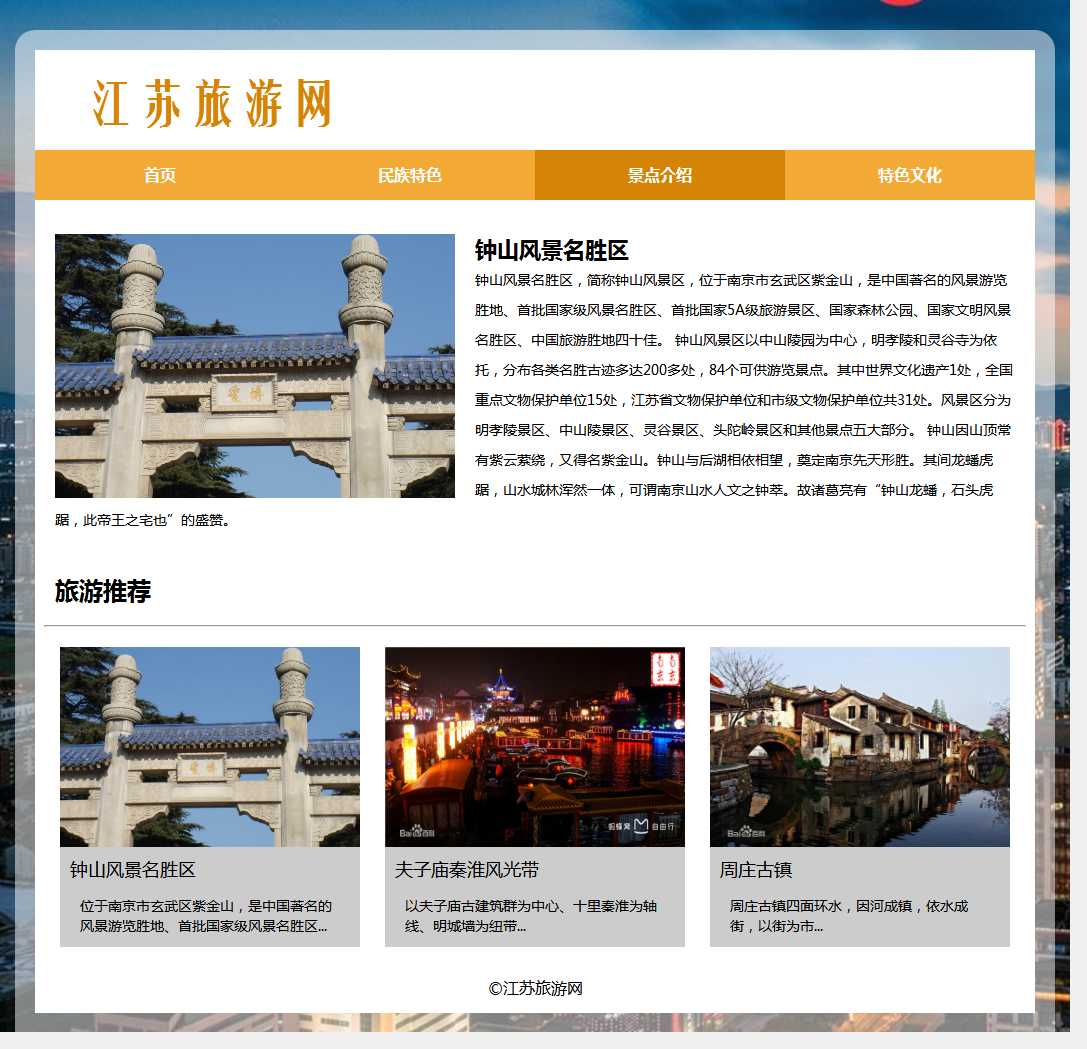Click the 周庄古镇 card description text
The image size is (1087, 1049).
849,916
